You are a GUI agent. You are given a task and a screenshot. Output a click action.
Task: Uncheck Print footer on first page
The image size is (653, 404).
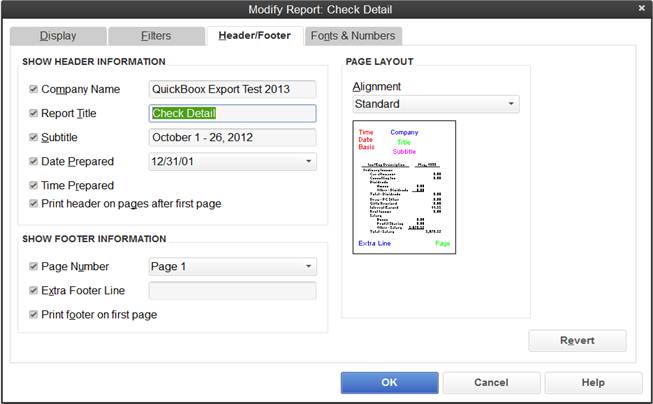34,315
